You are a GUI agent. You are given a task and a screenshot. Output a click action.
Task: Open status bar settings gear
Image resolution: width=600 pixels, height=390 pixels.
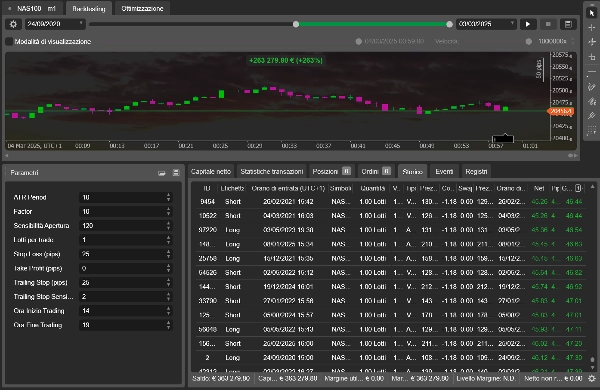tap(592, 379)
